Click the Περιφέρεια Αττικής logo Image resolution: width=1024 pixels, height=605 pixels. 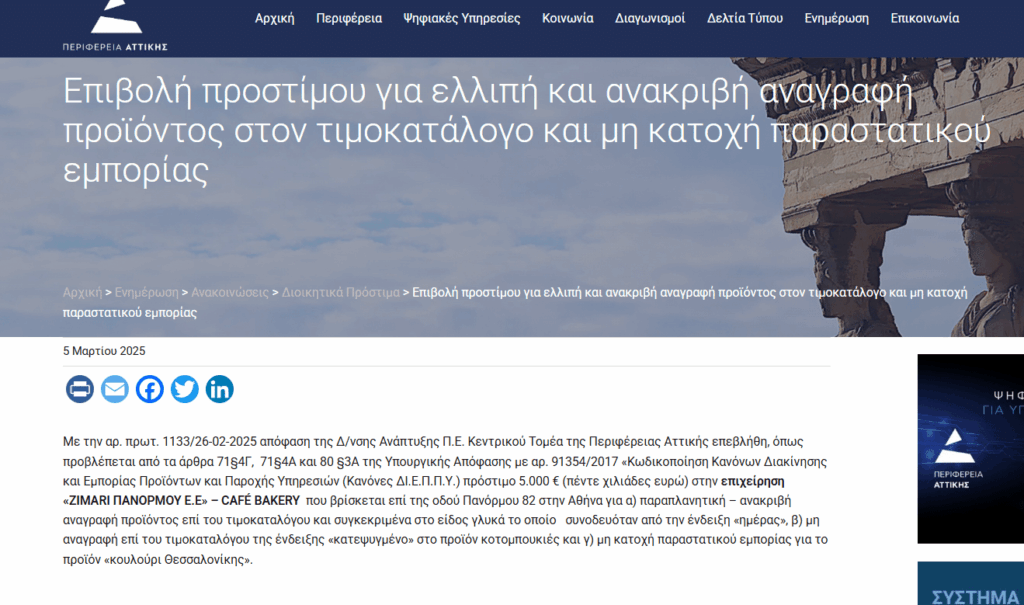click(x=115, y=26)
